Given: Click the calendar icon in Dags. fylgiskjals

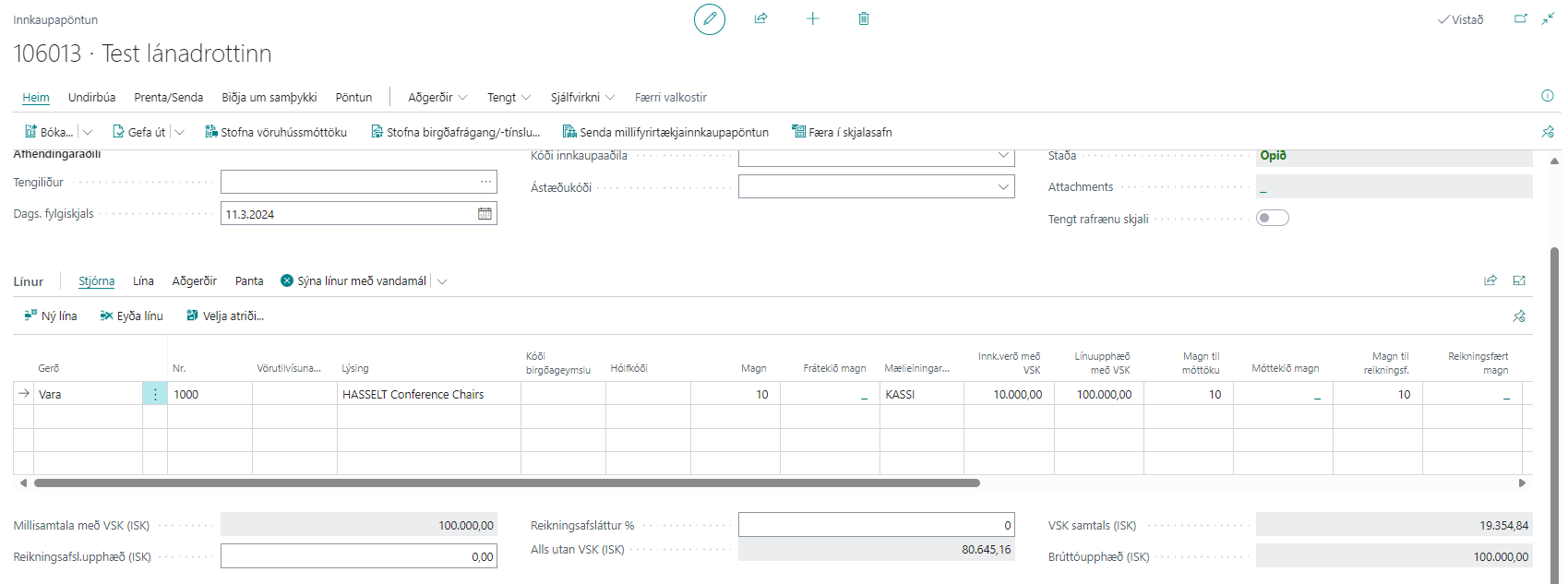Looking at the screenshot, I should [x=485, y=214].
